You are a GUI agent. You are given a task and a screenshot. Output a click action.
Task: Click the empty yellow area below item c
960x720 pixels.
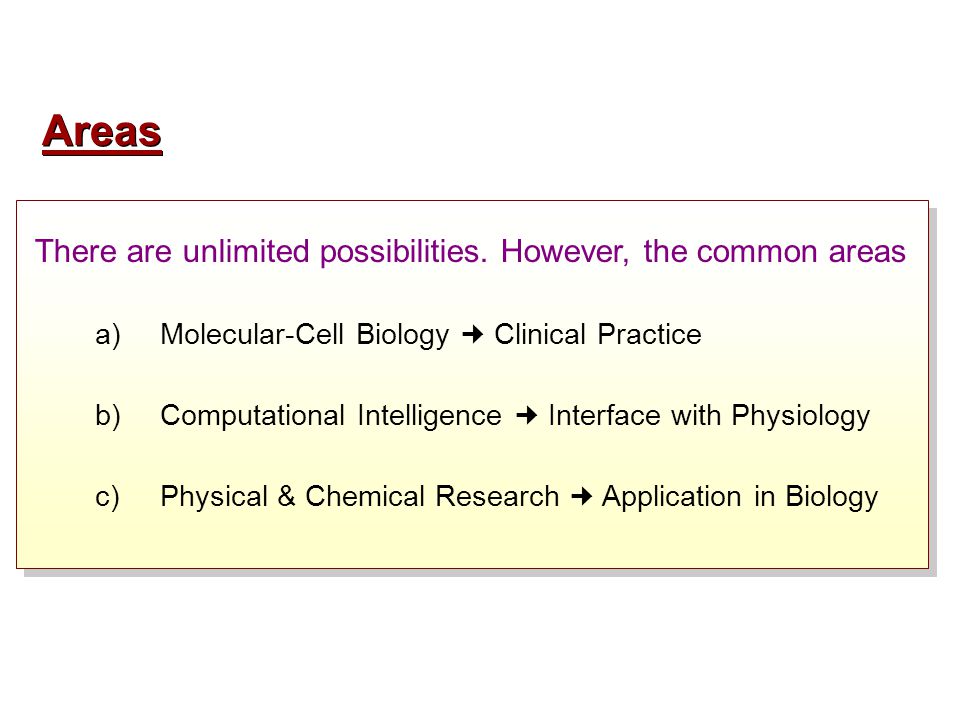point(471,542)
